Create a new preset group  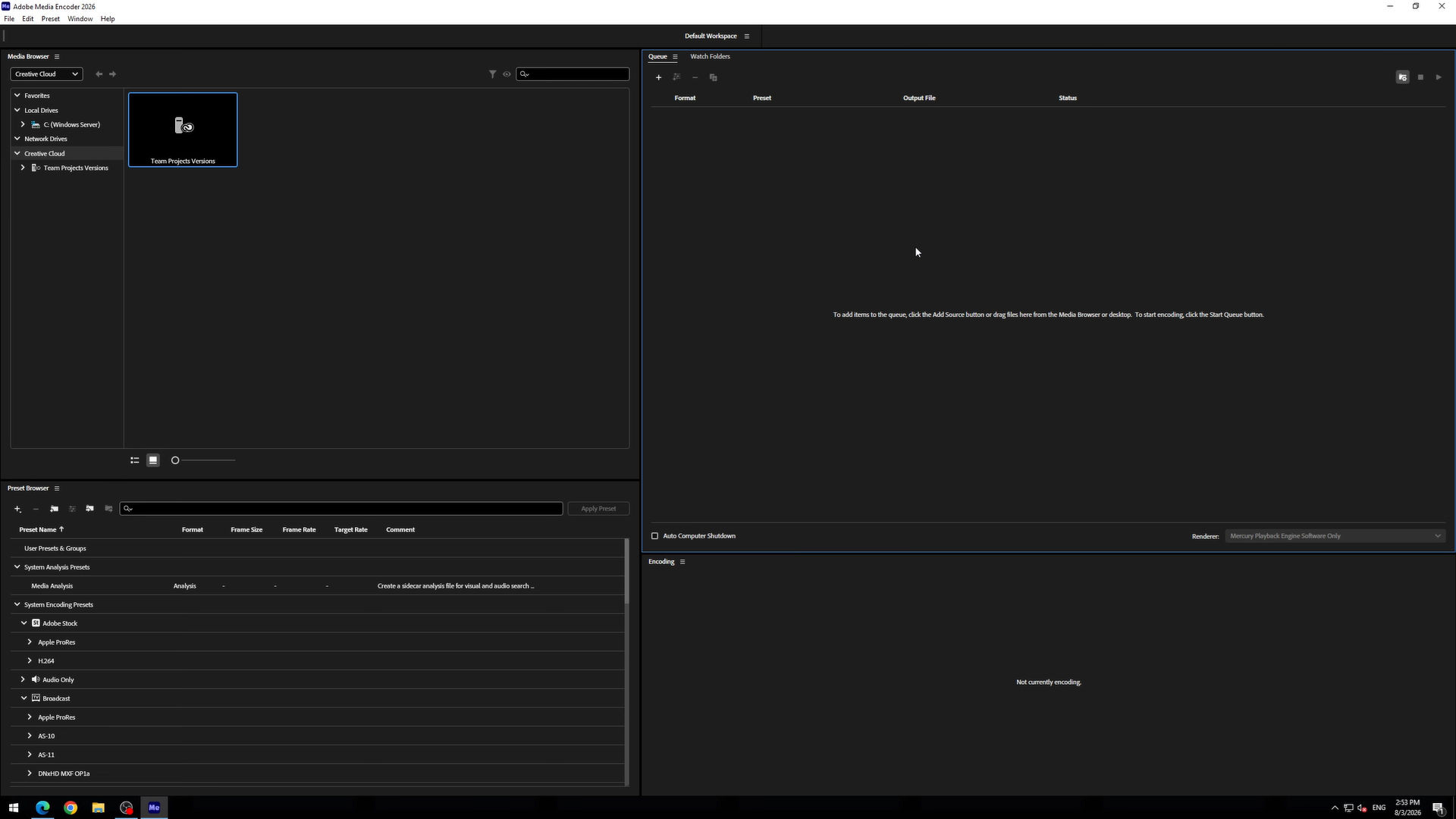54,509
